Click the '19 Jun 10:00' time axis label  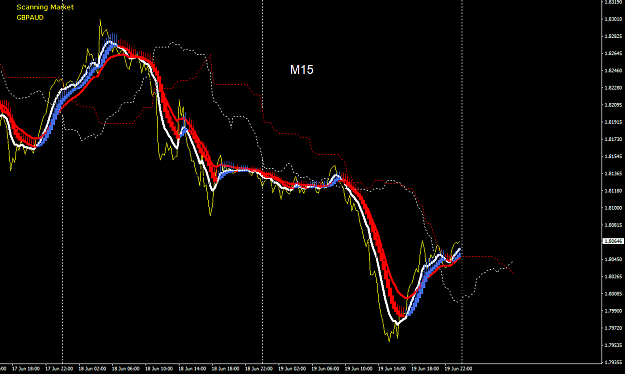point(359,369)
